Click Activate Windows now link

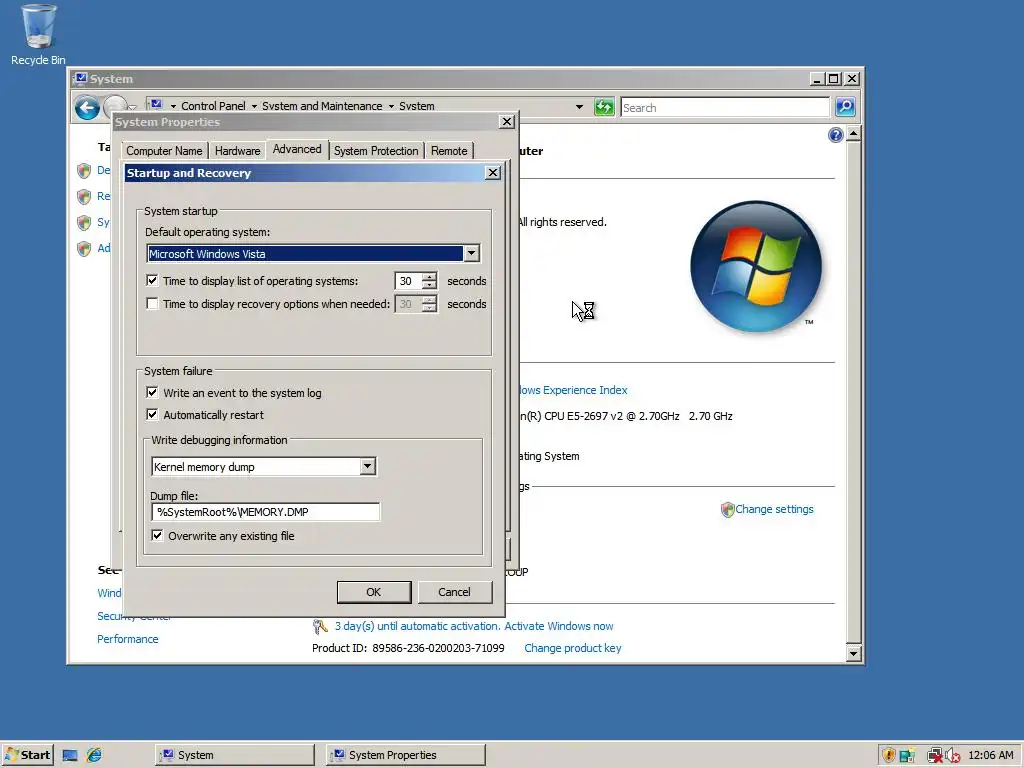(559, 626)
